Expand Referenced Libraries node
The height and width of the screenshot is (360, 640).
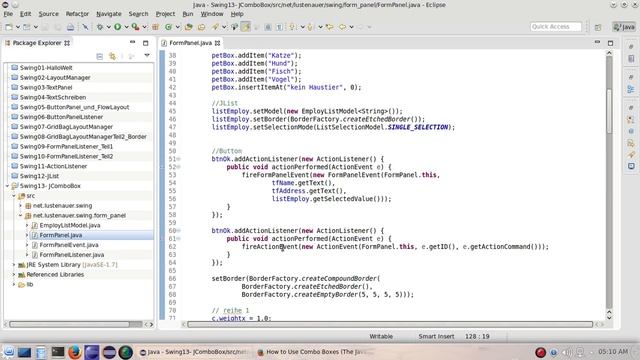point(14,275)
